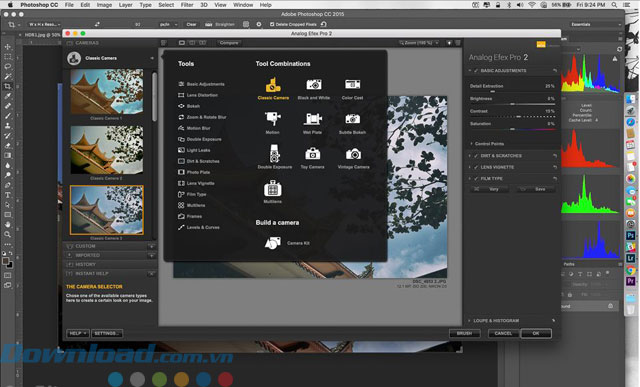This screenshot has width=640, height=387.
Task: Toggle Basic Adjustments checkbox
Action: (476, 71)
